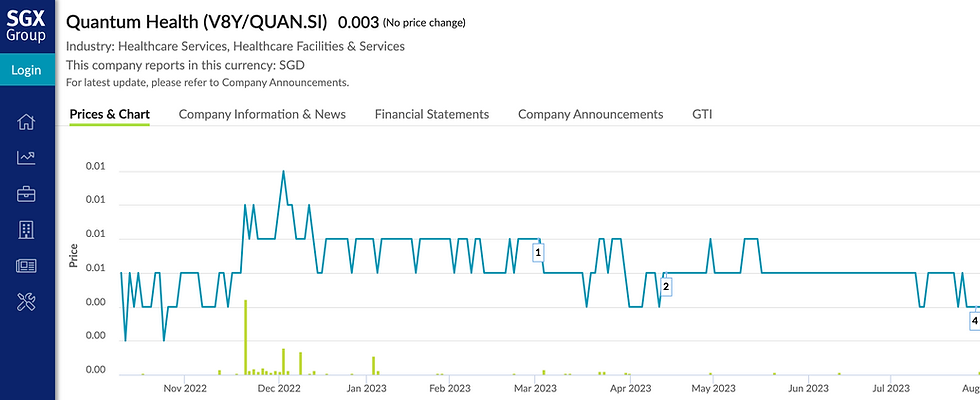Open the line chart sidebar icon
This screenshot has height=400, width=980.
click(x=26, y=158)
